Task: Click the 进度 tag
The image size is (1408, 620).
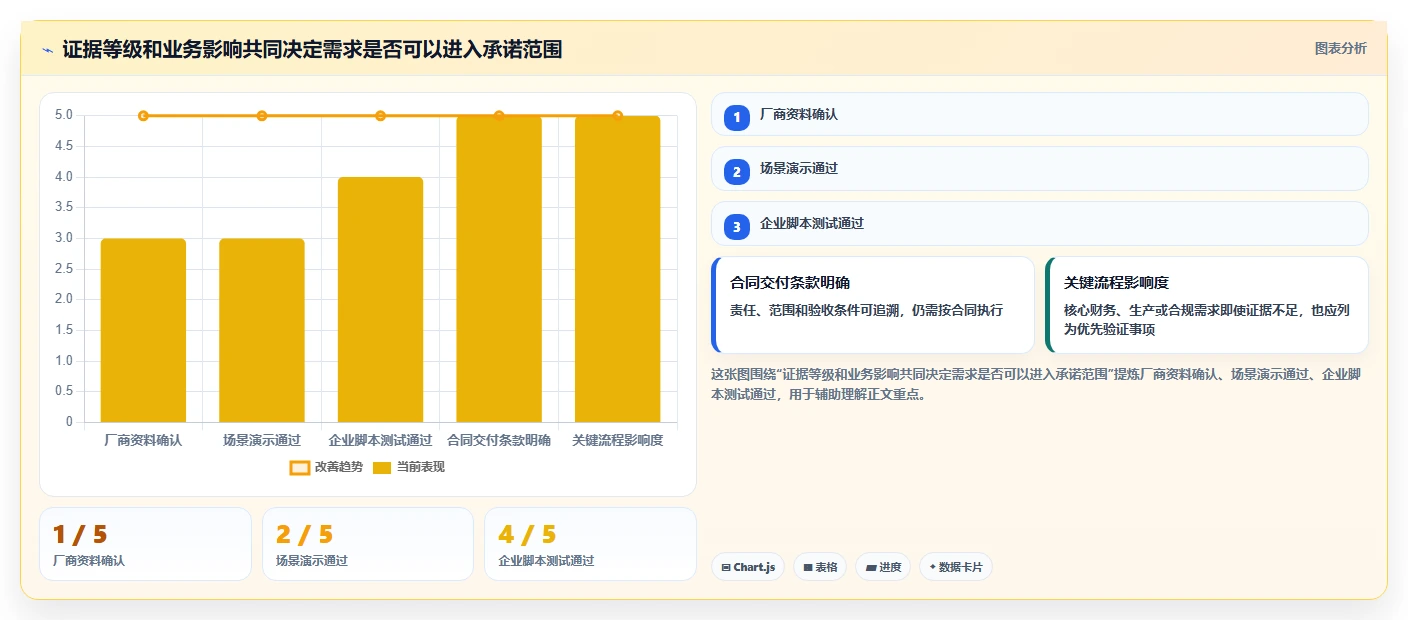Action: pos(883,567)
